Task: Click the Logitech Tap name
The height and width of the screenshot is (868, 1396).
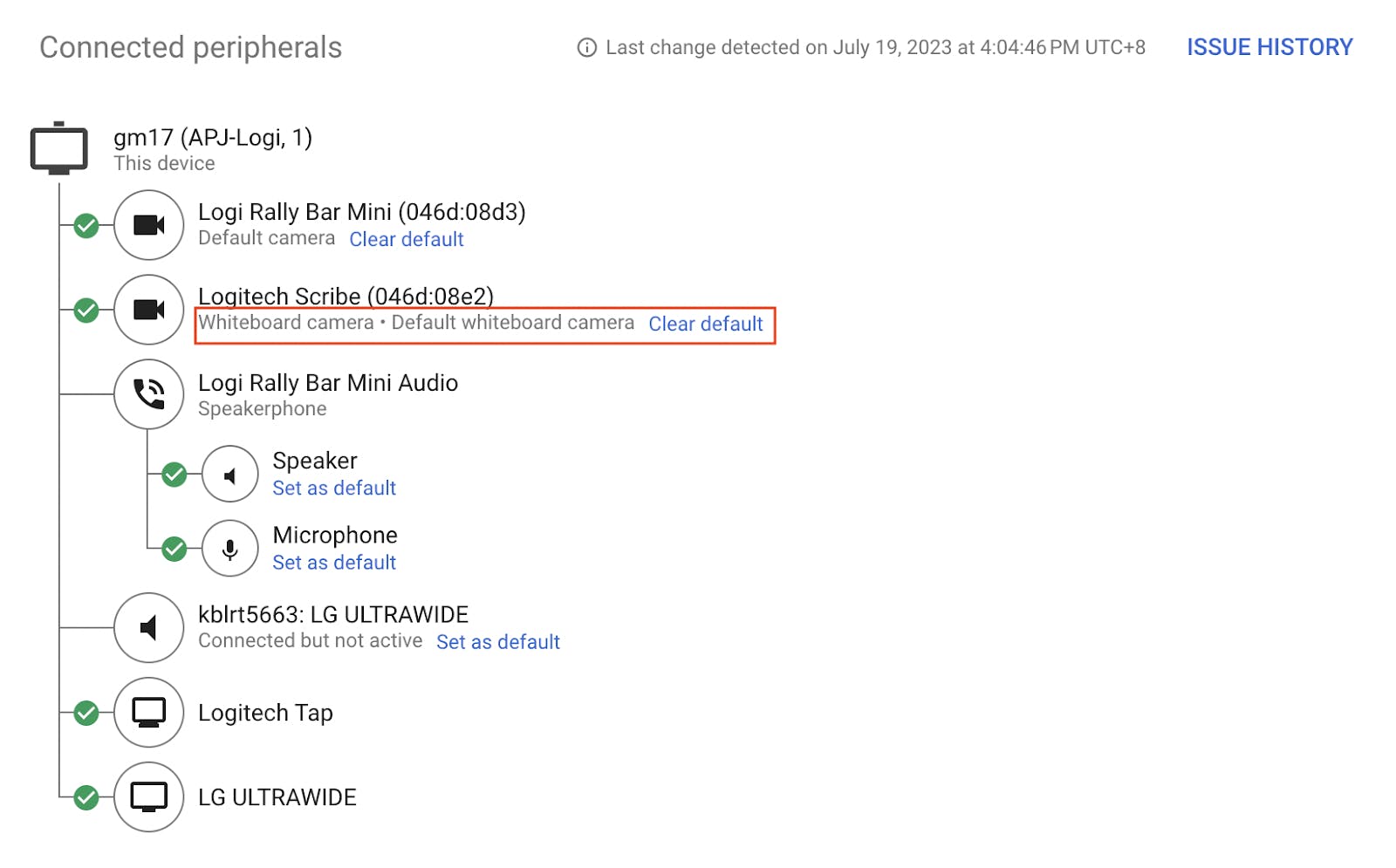Action: pos(265,713)
